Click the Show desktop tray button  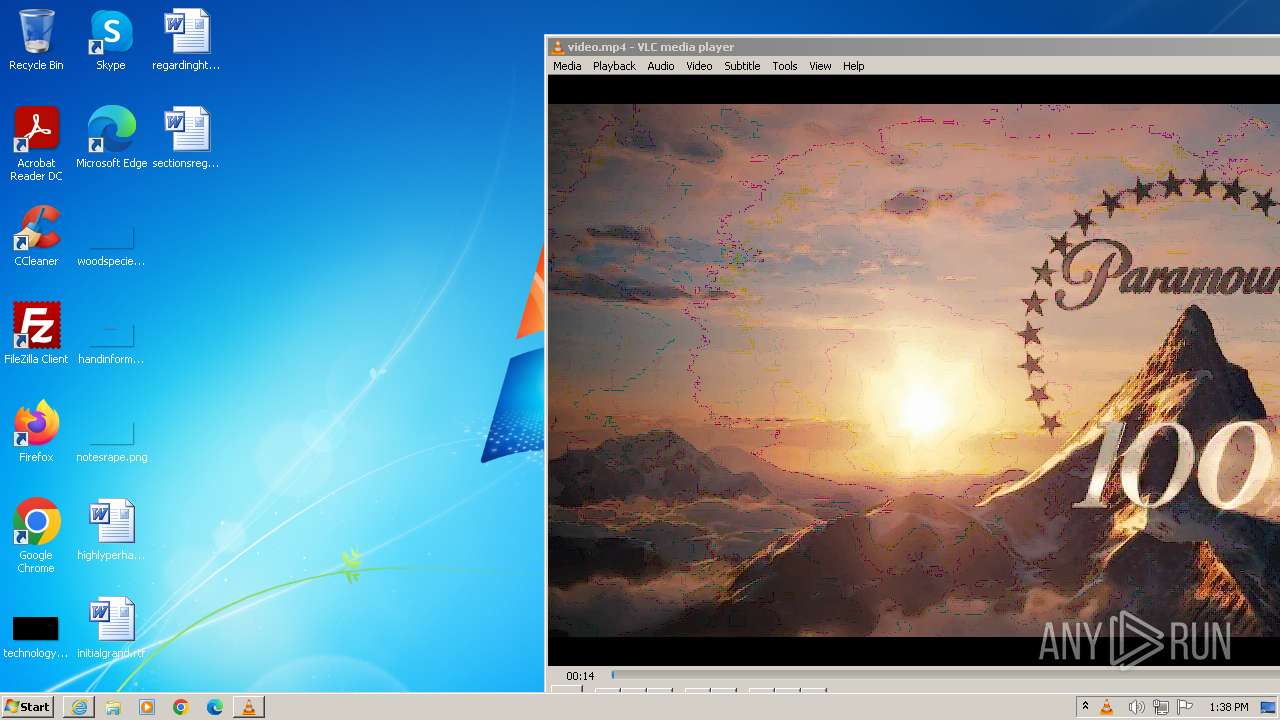click(1268, 707)
